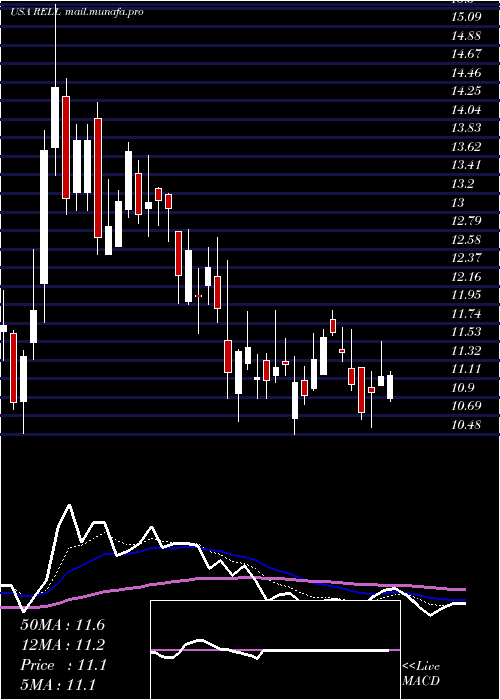
Task: Select the 14.67 price axis label
Action: 467,54
